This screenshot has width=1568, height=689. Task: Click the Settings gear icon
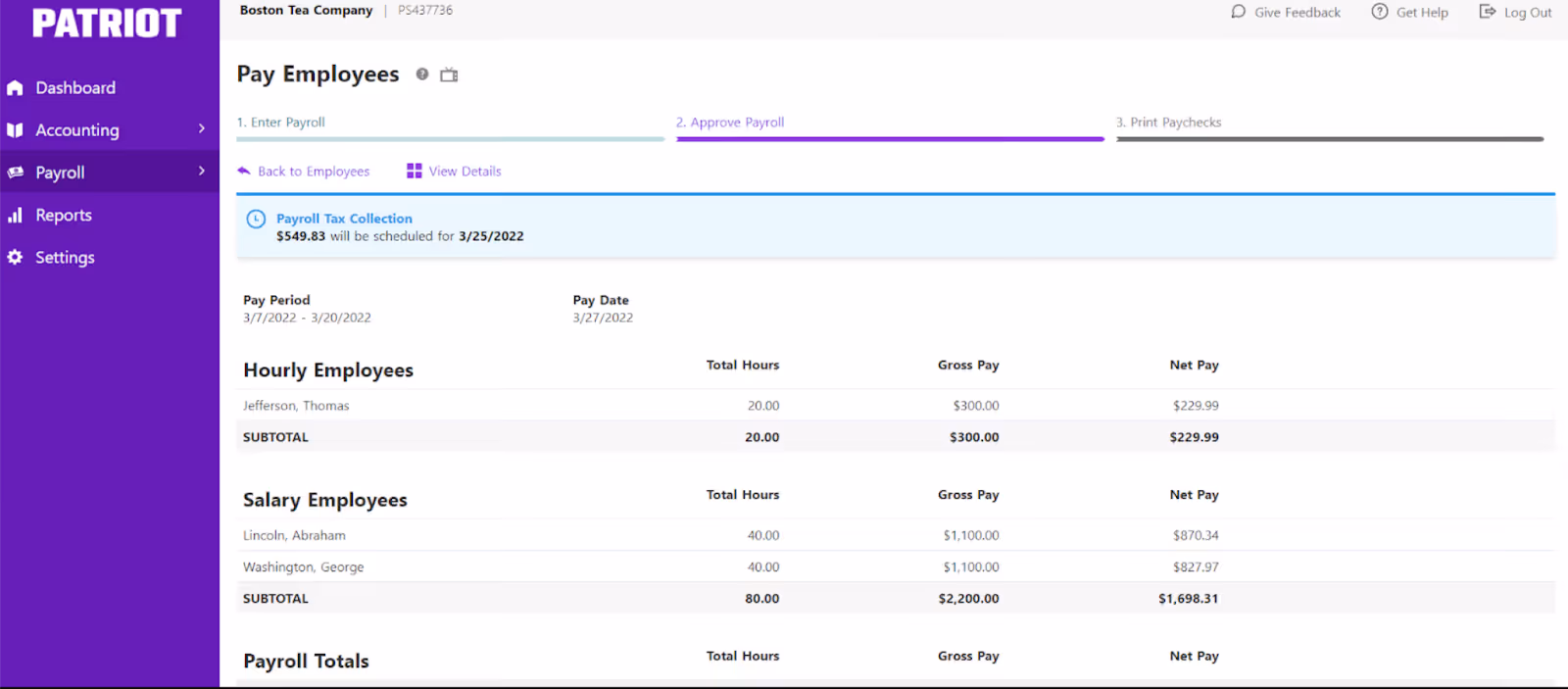15,257
